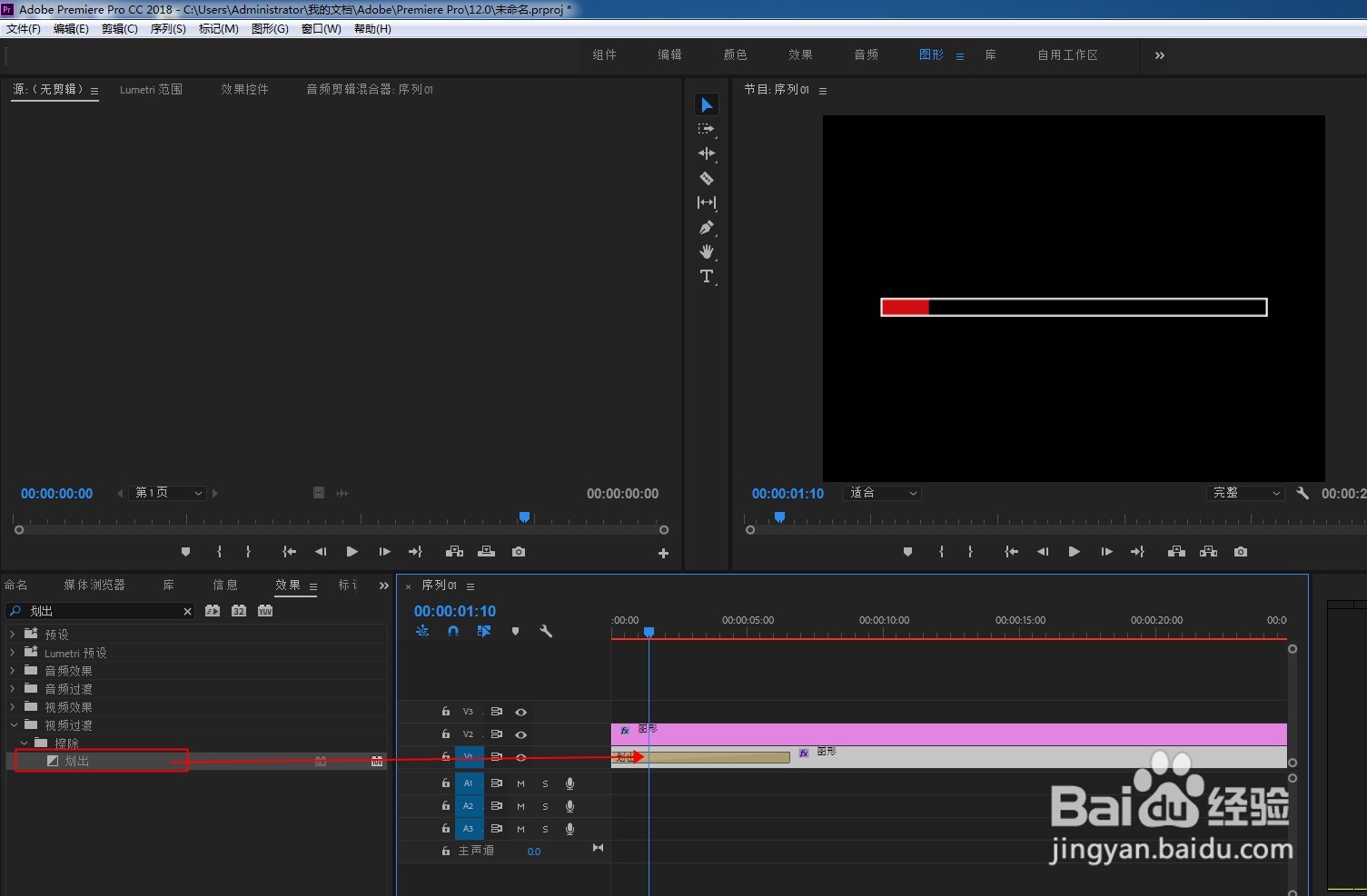Click Insert button in Source monitor

click(x=455, y=552)
